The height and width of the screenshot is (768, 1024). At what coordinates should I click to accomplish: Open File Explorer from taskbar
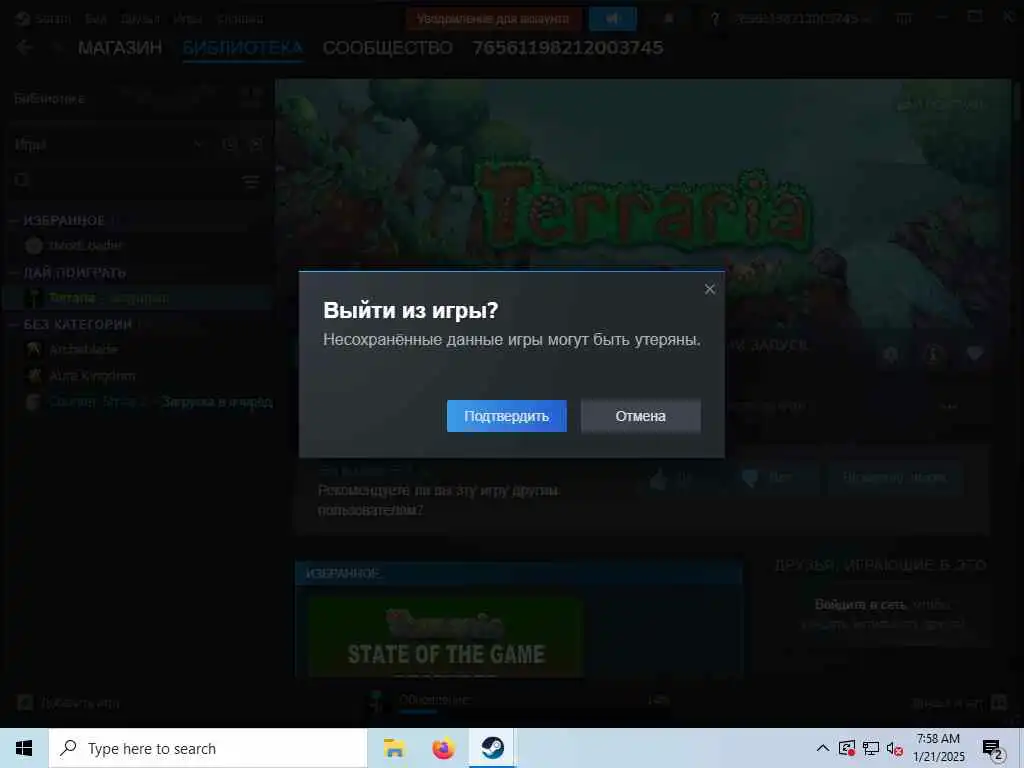click(x=394, y=748)
